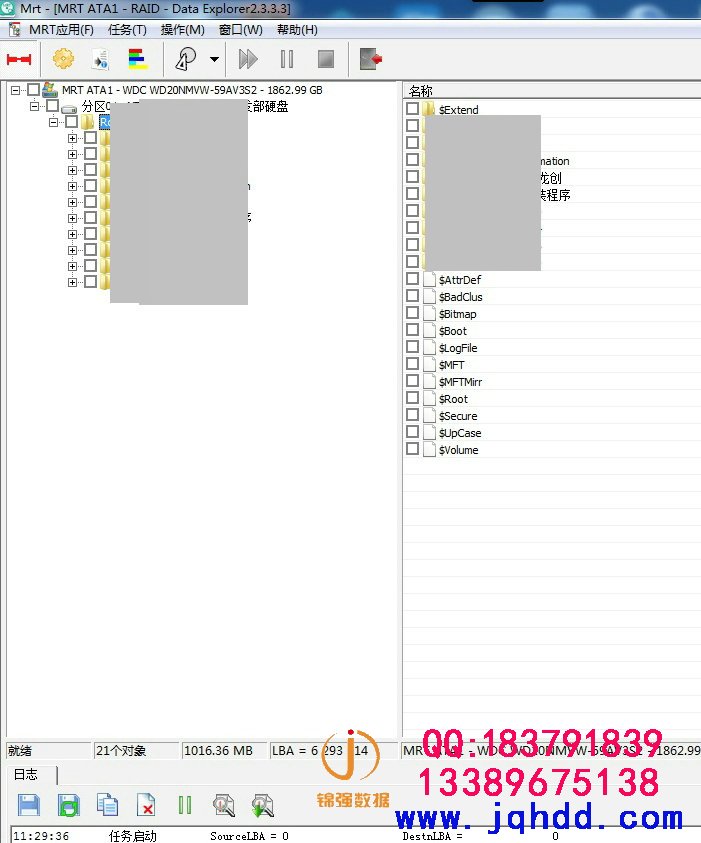Click the $Boot file icon
Screen dimensions: 701x843
(x=428, y=331)
